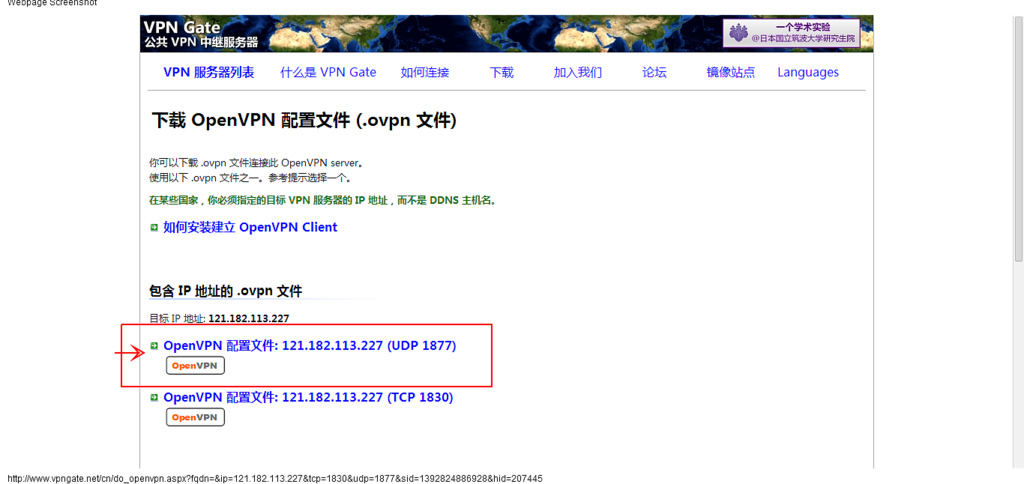Click the target IP 121.182.113.227 text
1024x484 pixels.
[249, 319]
